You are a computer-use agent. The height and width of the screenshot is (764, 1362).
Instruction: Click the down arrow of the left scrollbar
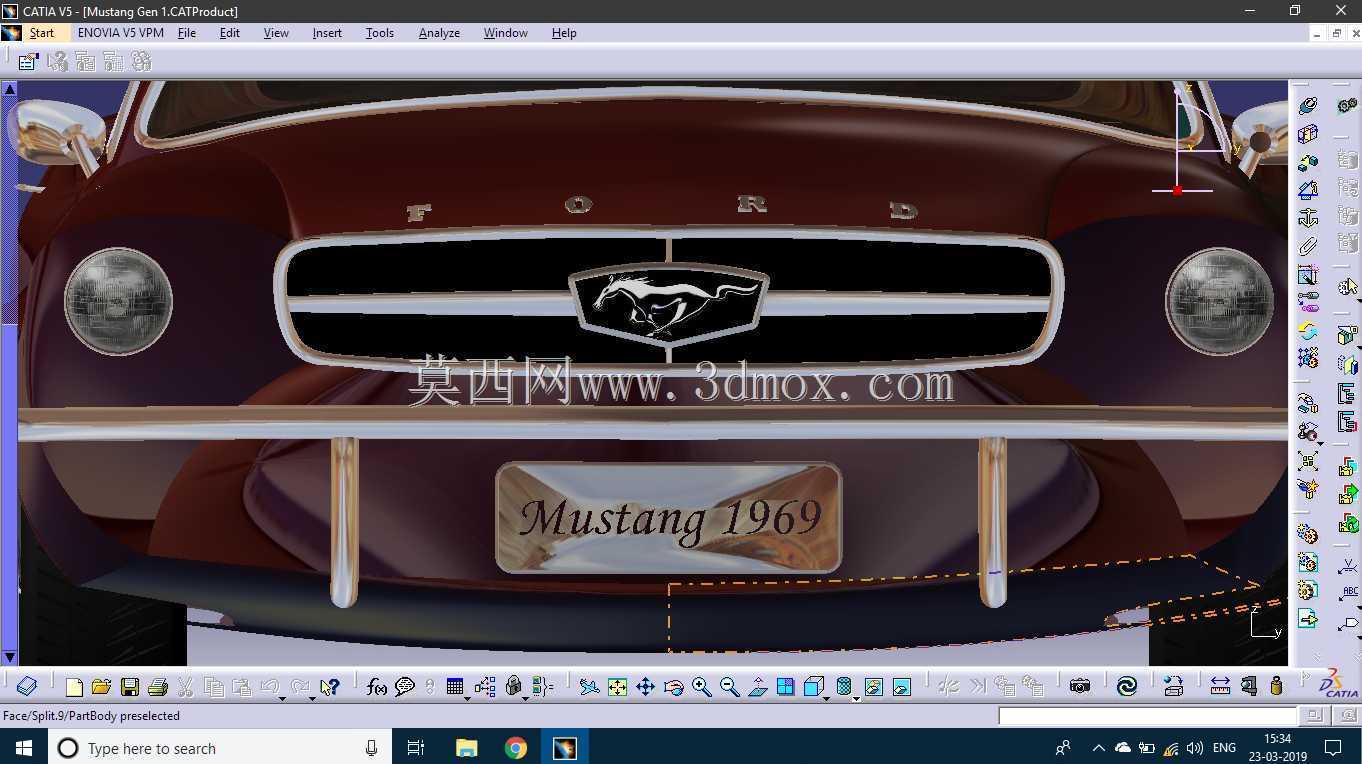click(10, 657)
